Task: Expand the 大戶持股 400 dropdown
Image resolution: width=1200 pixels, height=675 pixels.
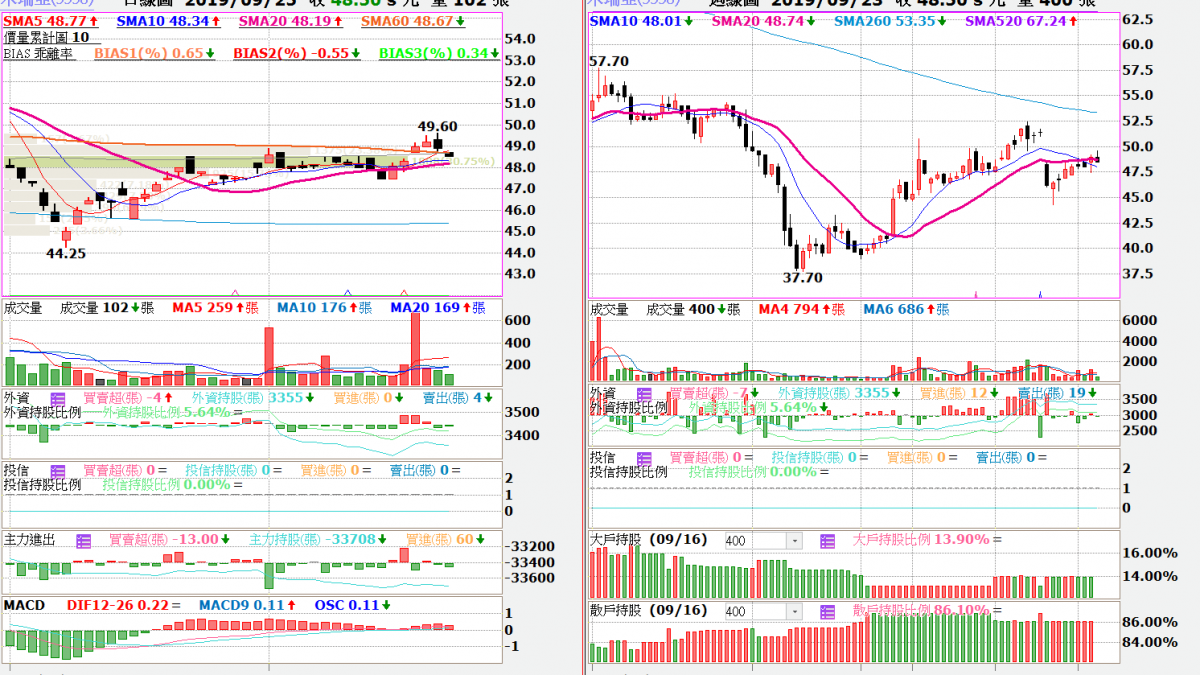Action: (x=795, y=541)
